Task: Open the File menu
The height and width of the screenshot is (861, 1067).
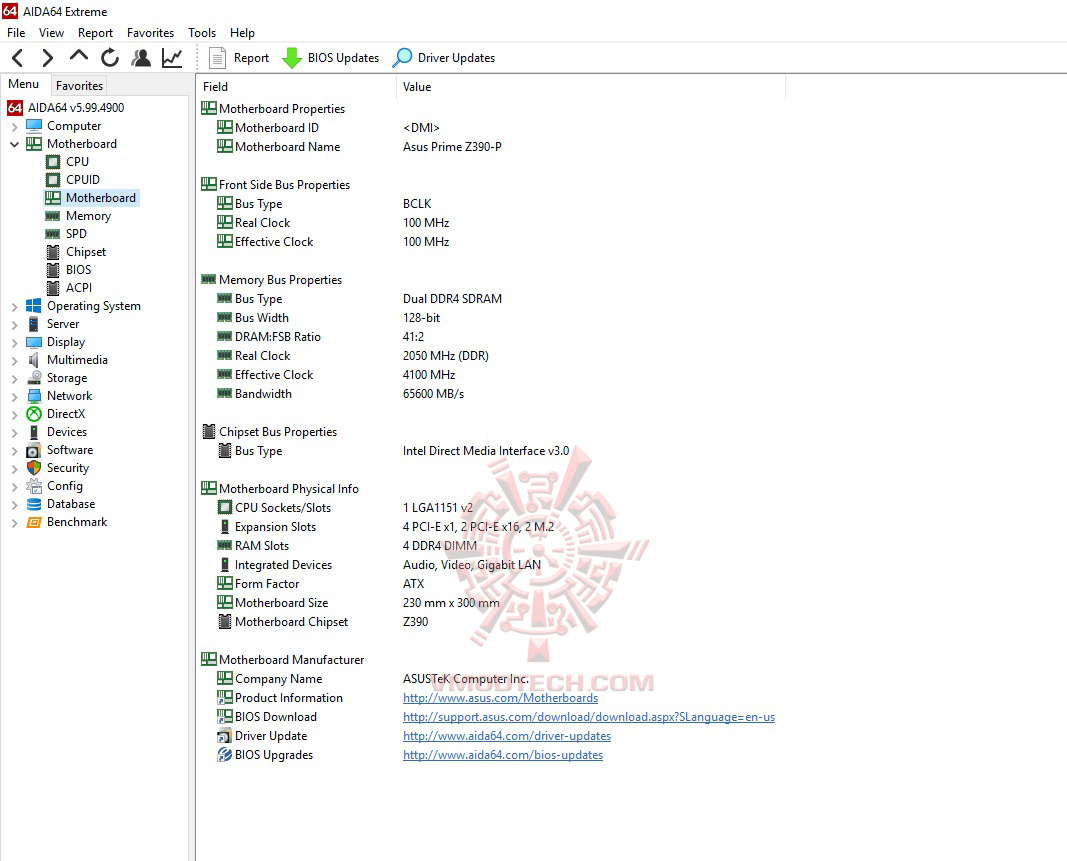Action: click(x=16, y=33)
